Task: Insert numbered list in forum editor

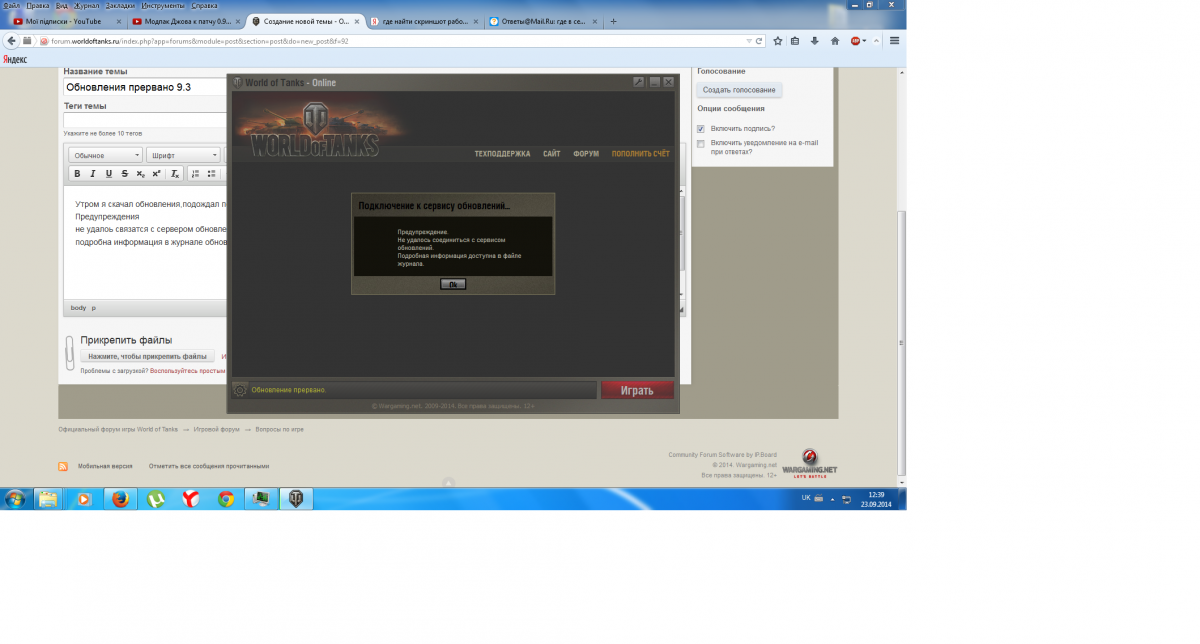Action: click(x=195, y=174)
